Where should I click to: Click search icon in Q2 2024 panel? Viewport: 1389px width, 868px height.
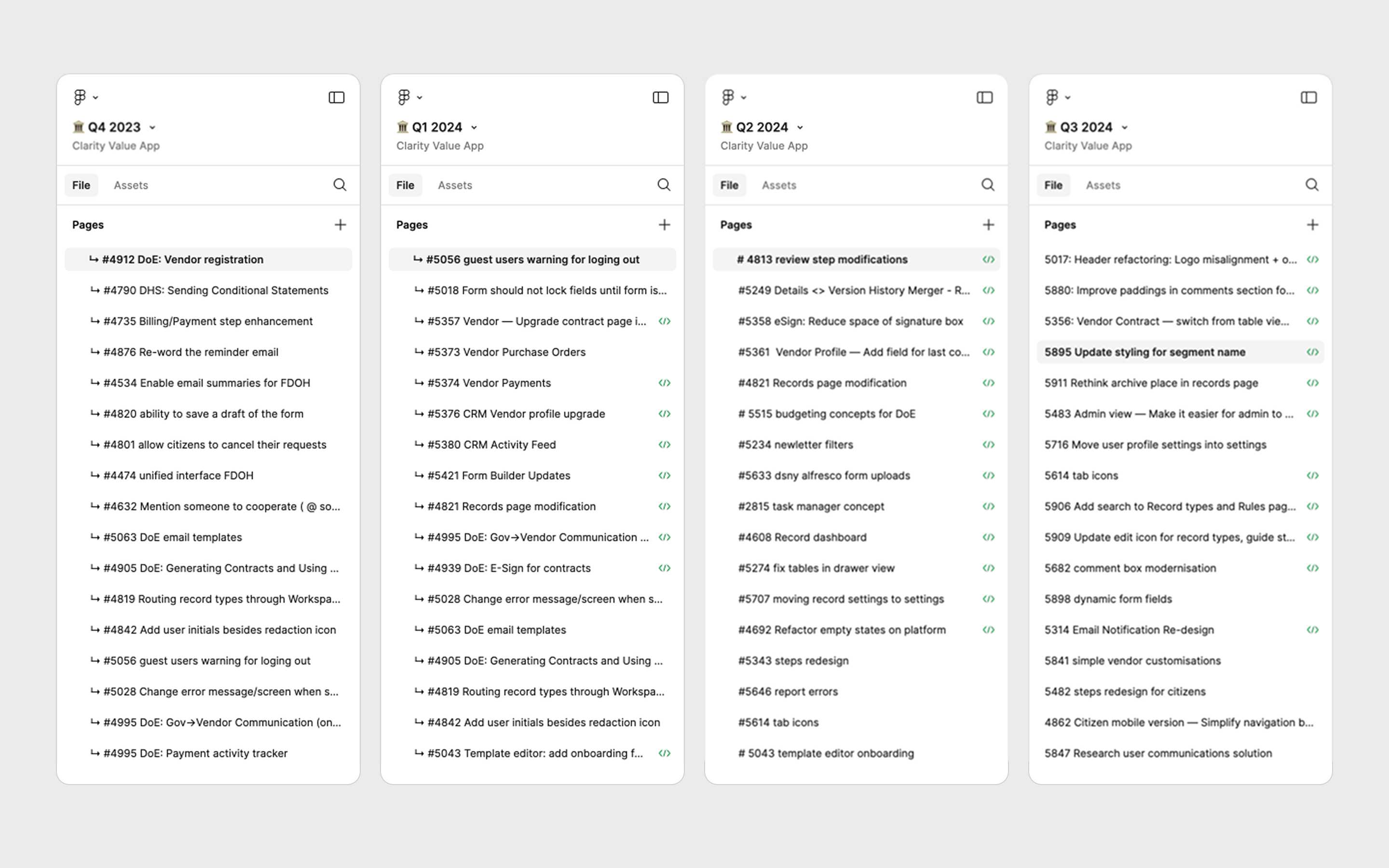[987, 185]
